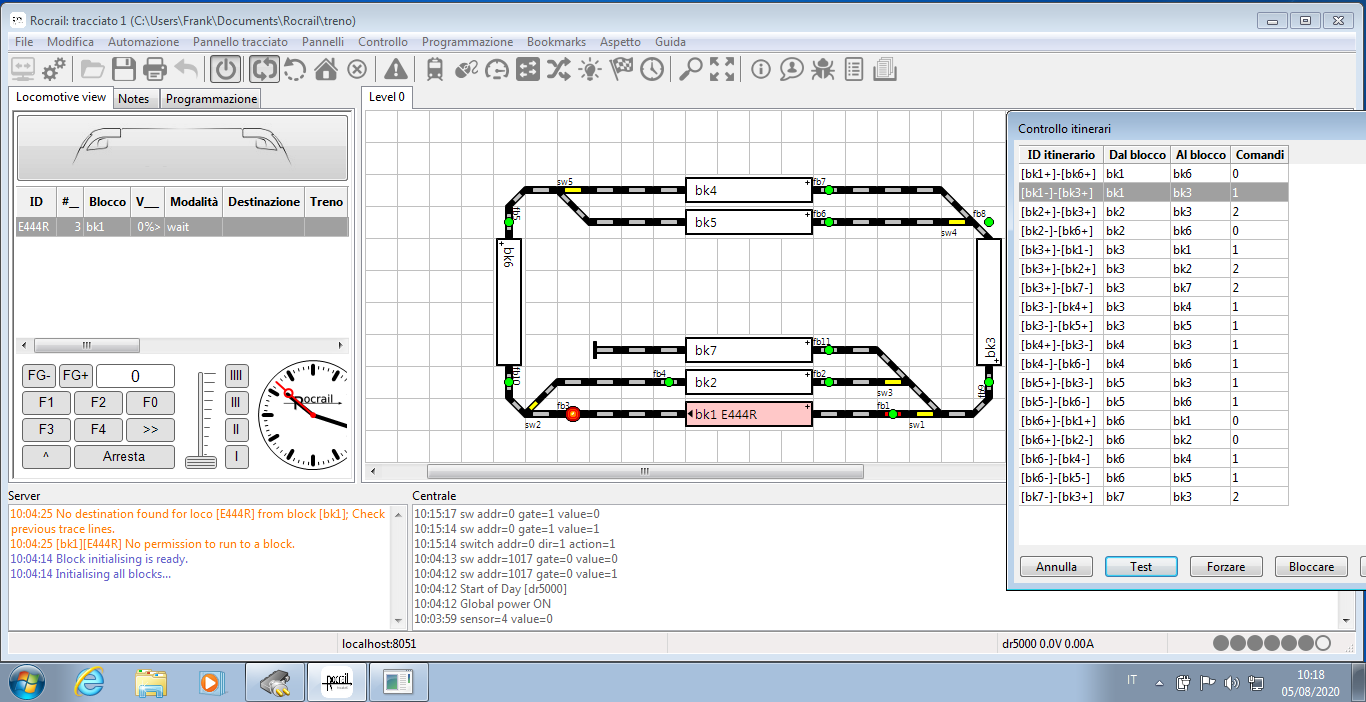The width and height of the screenshot is (1366, 702).
Task: Click the >> direction button
Action: click(x=150, y=430)
